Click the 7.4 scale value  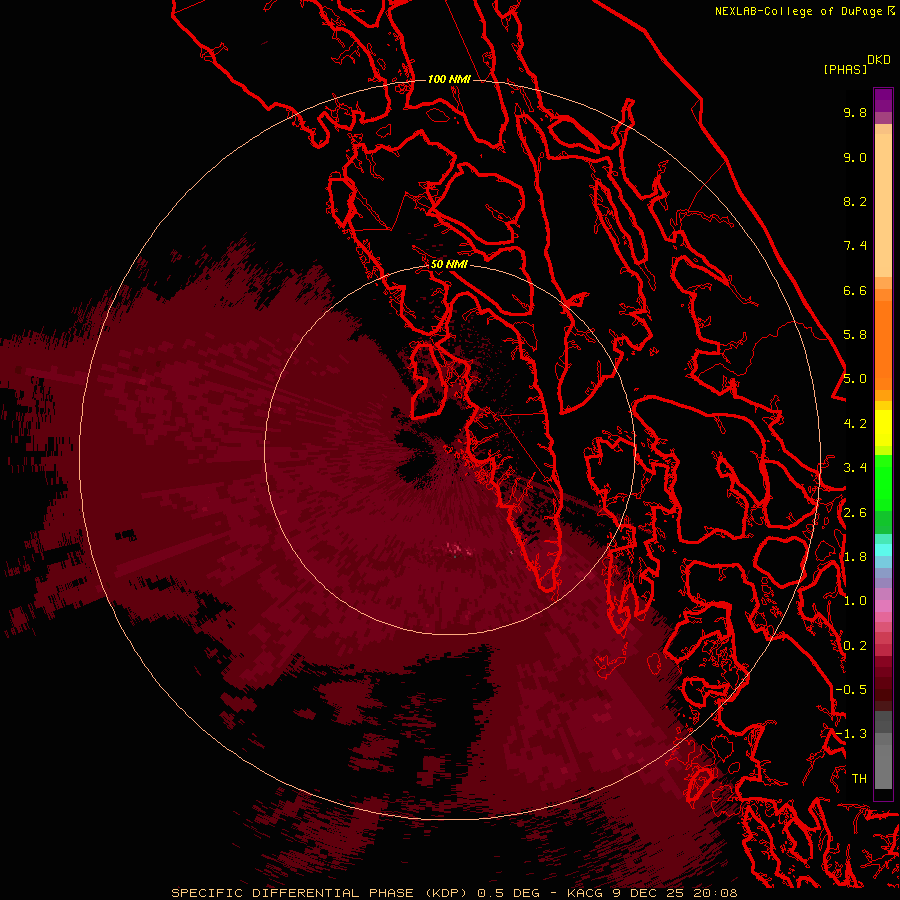(855, 246)
